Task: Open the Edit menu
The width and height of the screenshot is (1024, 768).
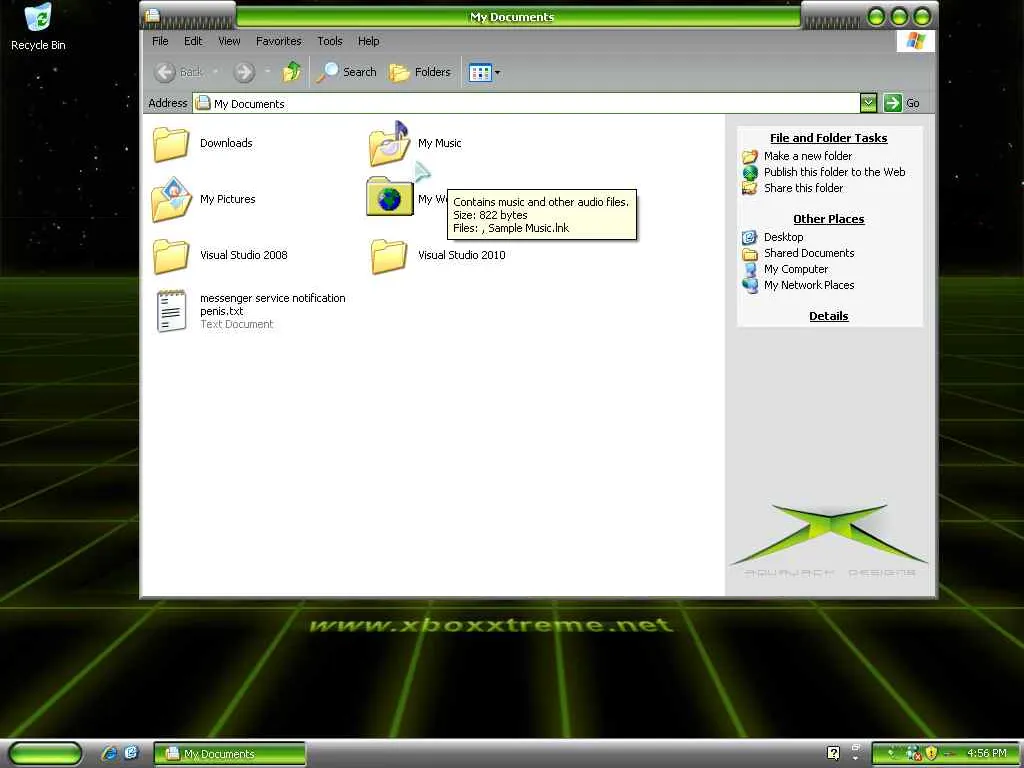Action: [x=193, y=40]
